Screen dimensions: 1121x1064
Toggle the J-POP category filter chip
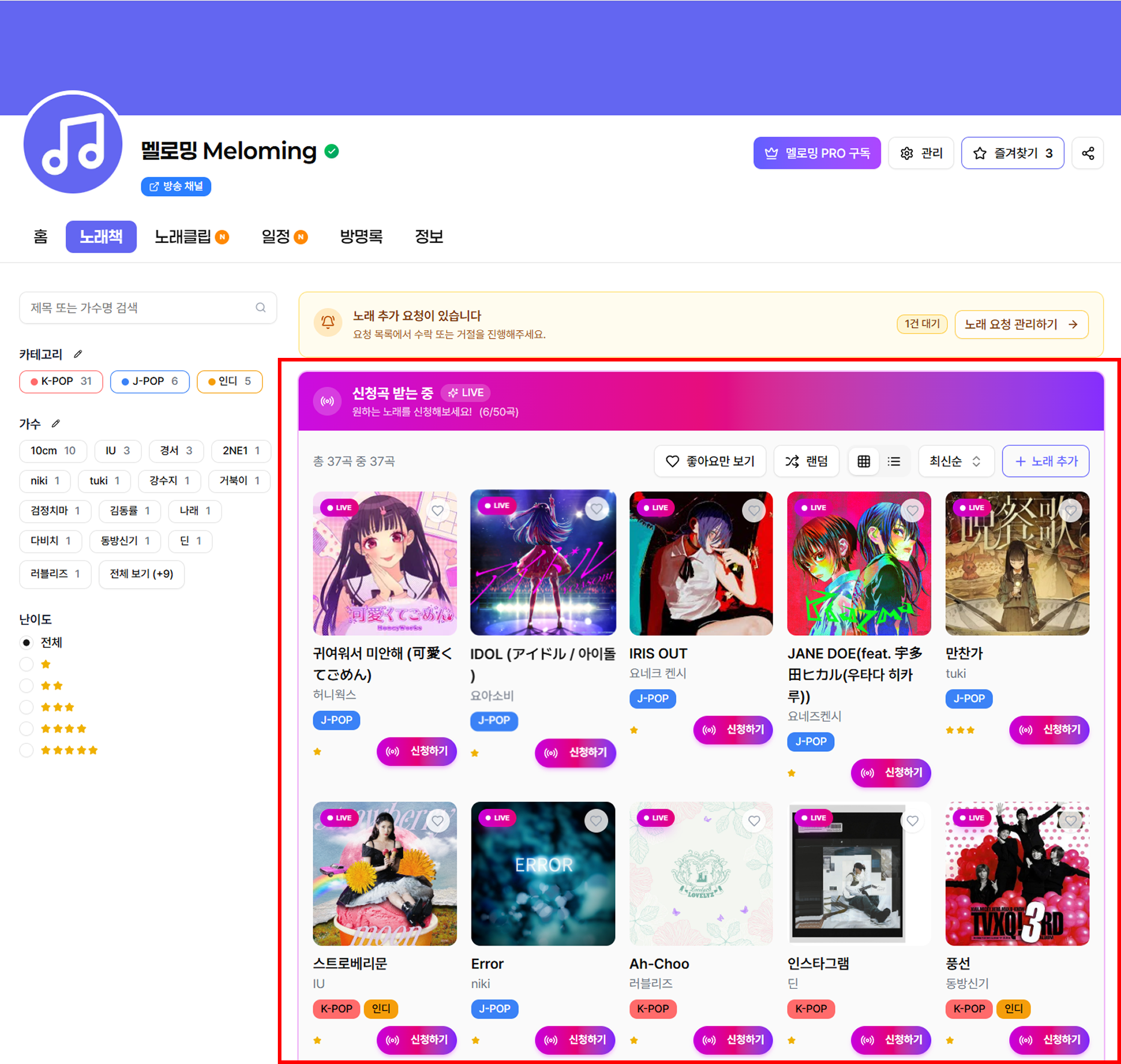tap(150, 381)
